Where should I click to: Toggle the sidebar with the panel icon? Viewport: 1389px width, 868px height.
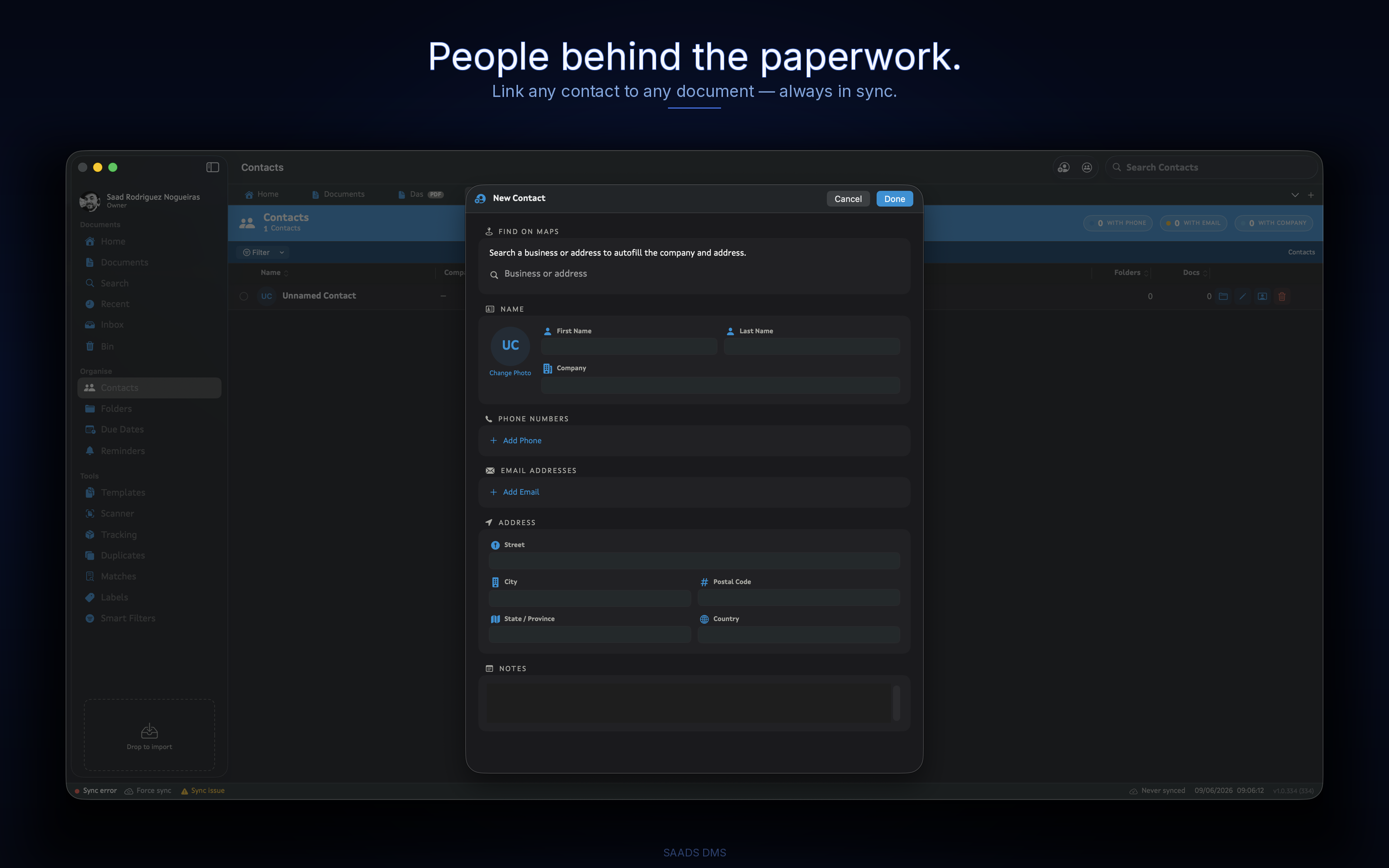tap(212, 167)
